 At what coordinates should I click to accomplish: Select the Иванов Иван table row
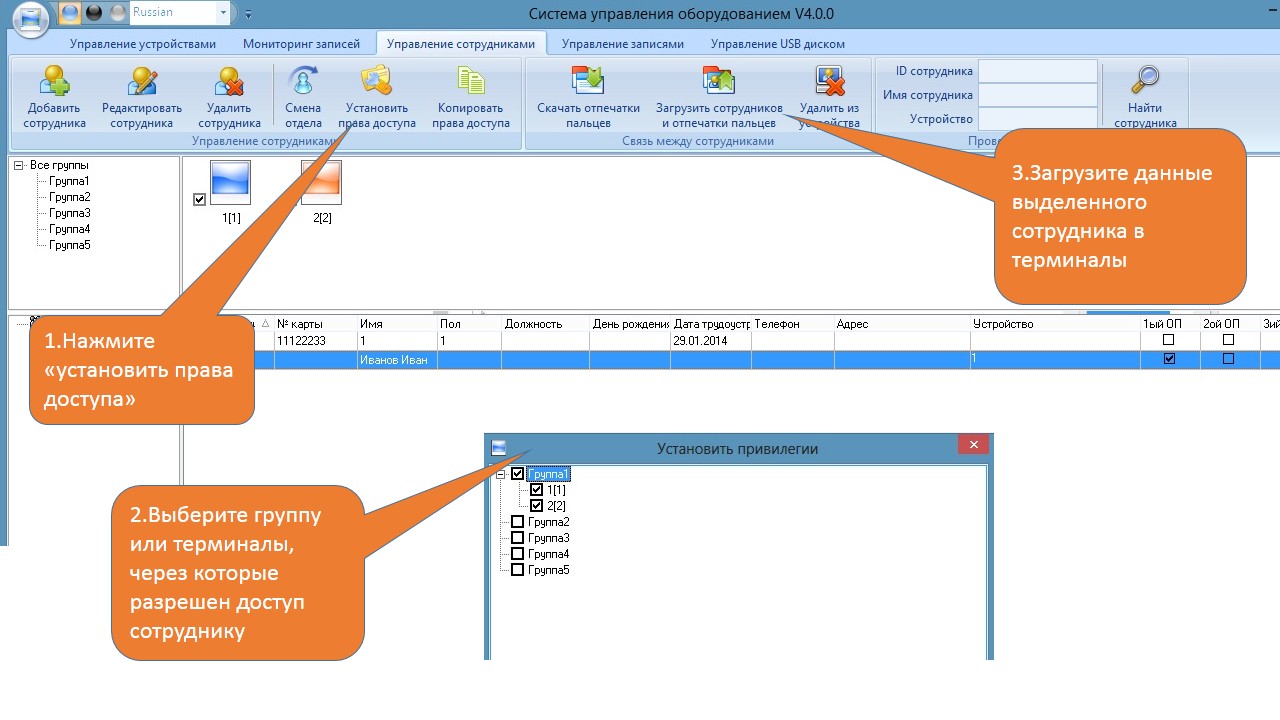[x=730, y=359]
